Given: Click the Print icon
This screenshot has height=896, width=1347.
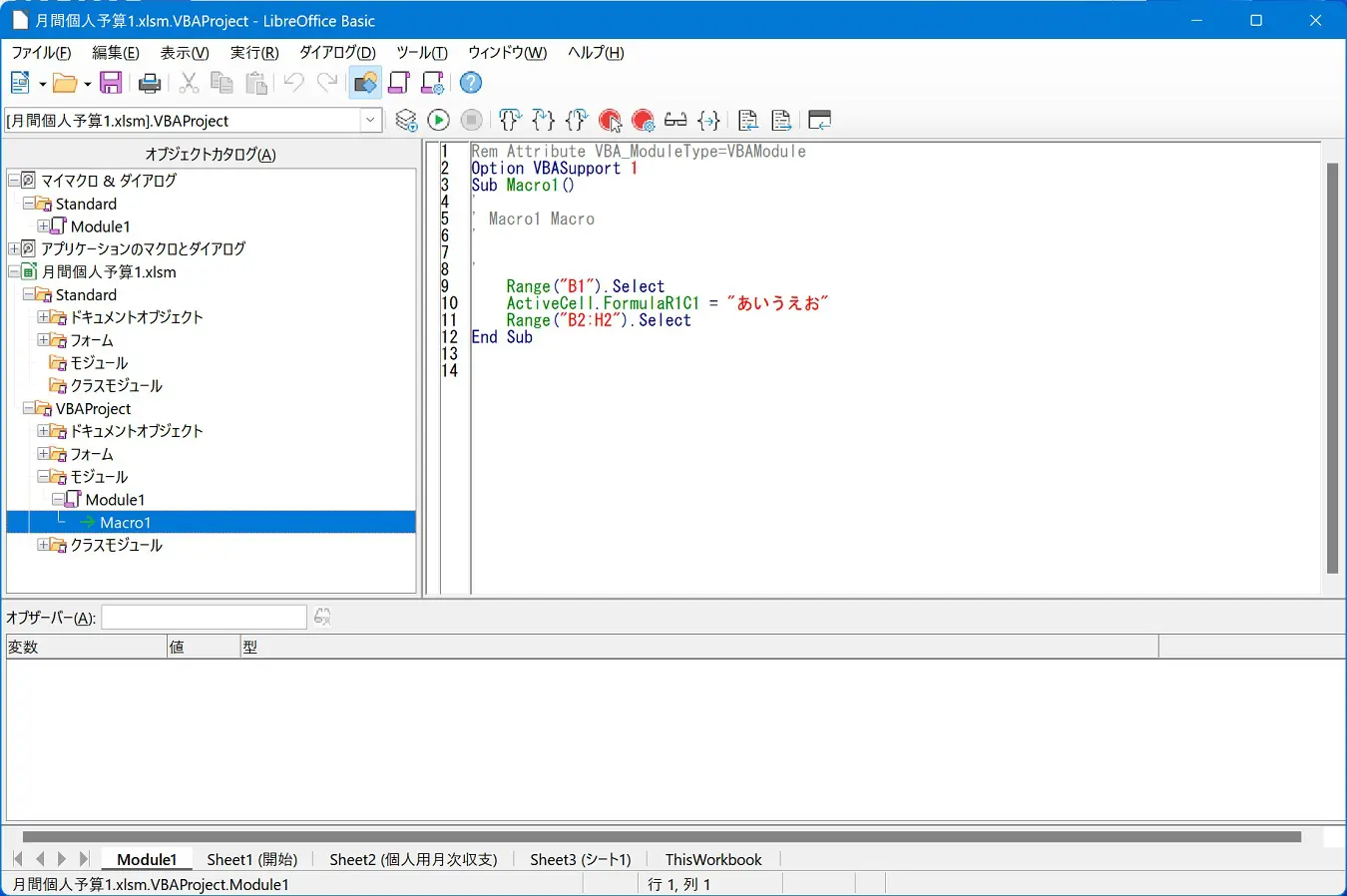Looking at the screenshot, I should [150, 83].
